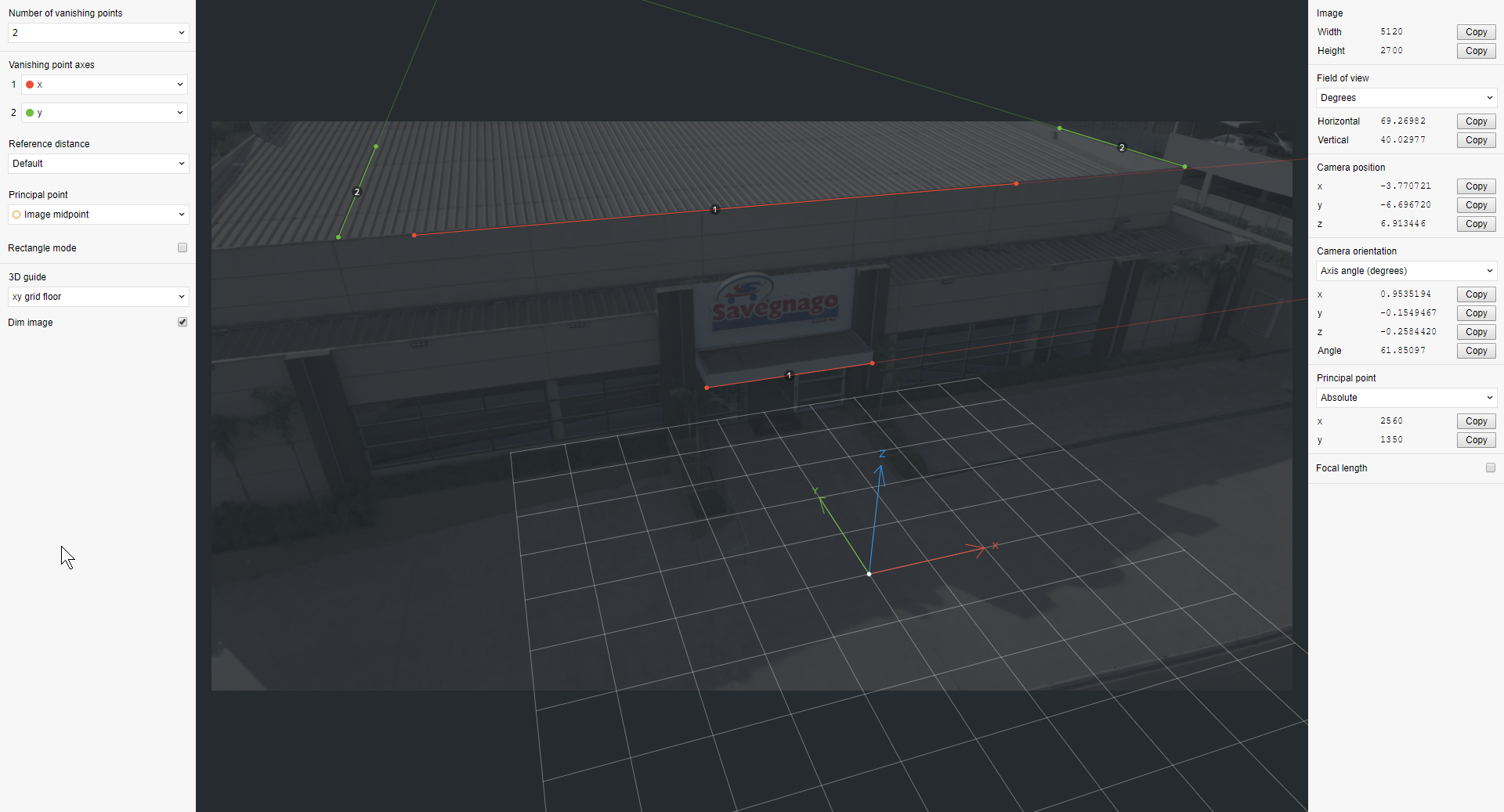Open the Number of vanishing points dropdown
The image size is (1504, 812).
pyautogui.click(x=99, y=33)
